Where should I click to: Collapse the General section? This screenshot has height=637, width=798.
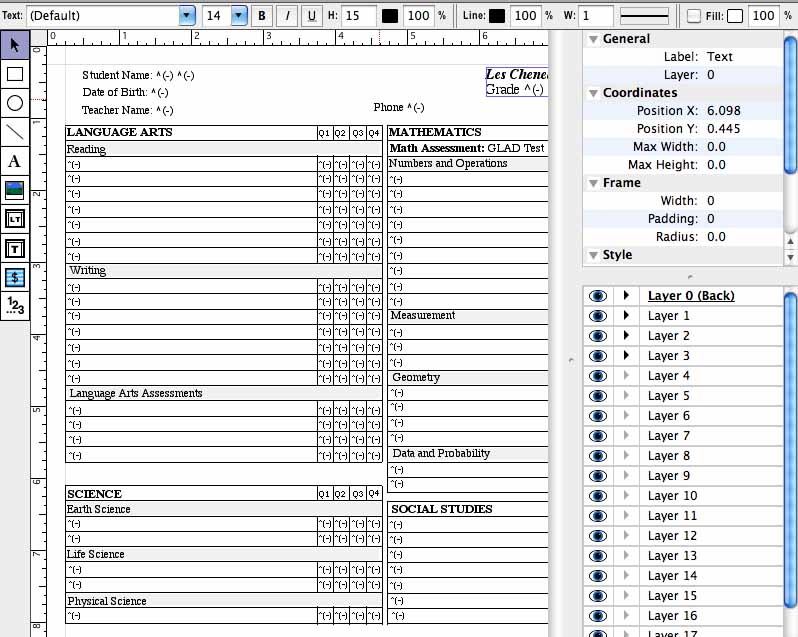click(593, 39)
